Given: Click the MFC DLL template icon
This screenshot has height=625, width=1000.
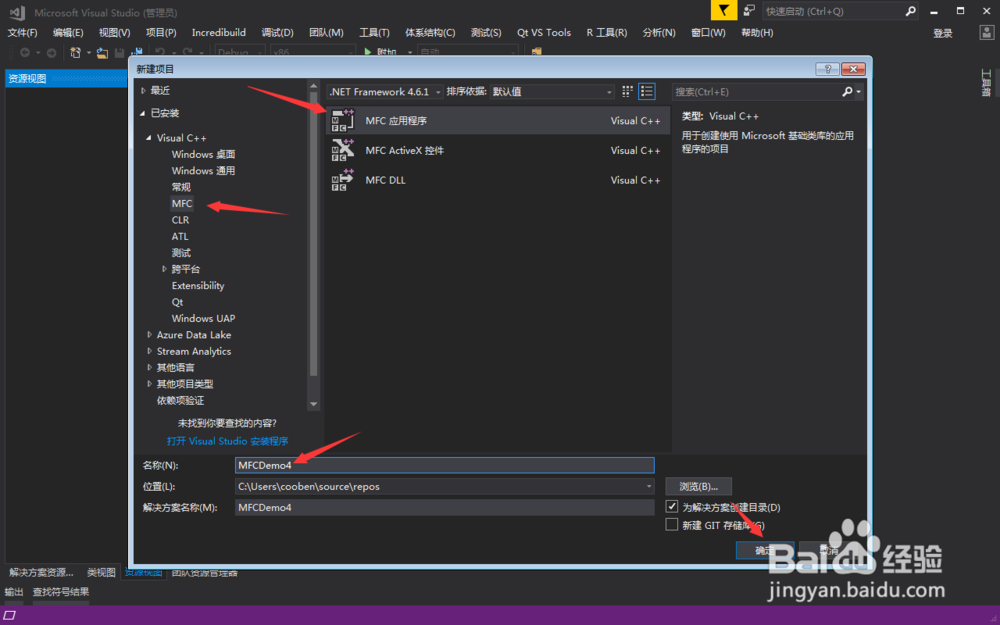Looking at the screenshot, I should tap(343, 180).
